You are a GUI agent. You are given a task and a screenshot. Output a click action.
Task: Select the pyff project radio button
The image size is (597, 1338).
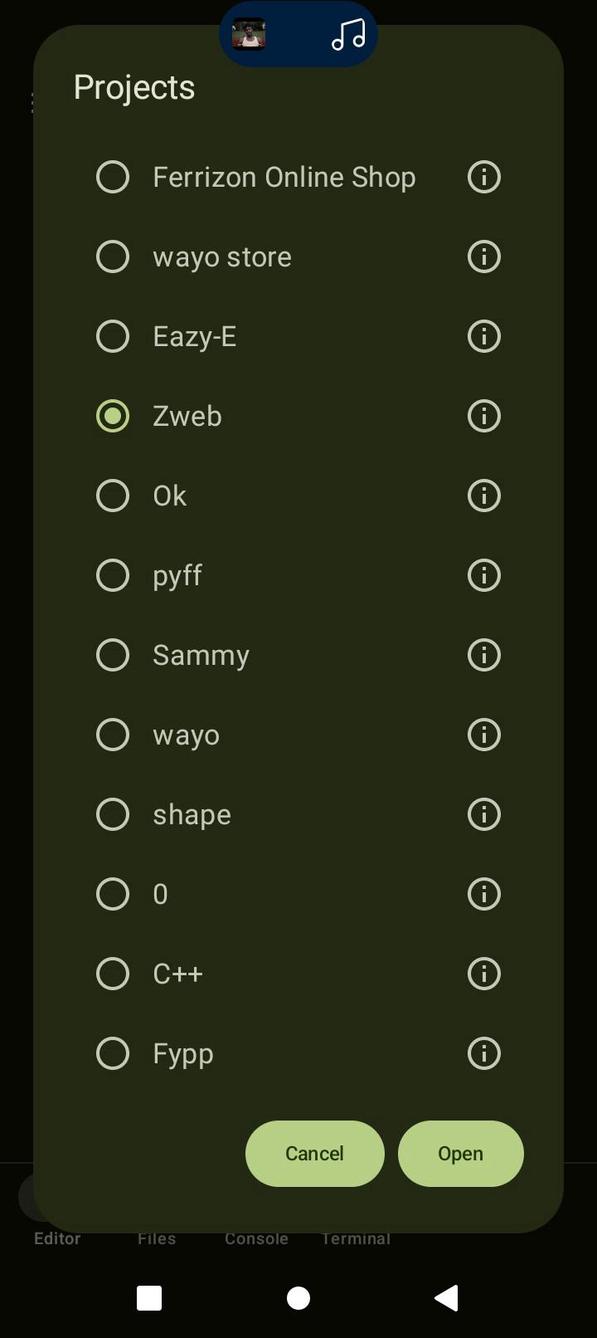pyautogui.click(x=113, y=575)
